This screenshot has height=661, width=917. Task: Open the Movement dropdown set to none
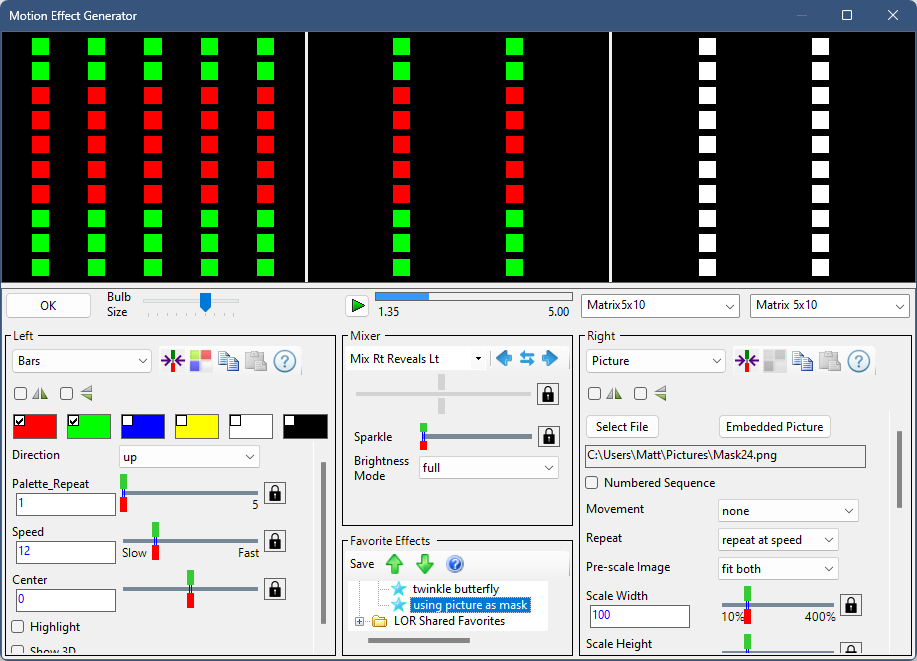[788, 511]
